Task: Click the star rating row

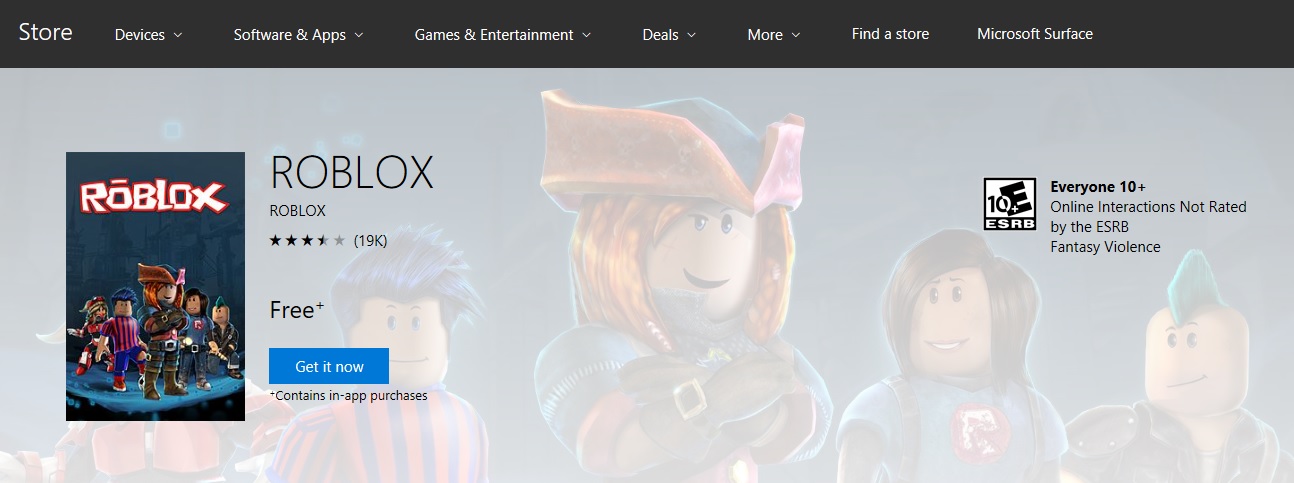Action: (x=307, y=241)
